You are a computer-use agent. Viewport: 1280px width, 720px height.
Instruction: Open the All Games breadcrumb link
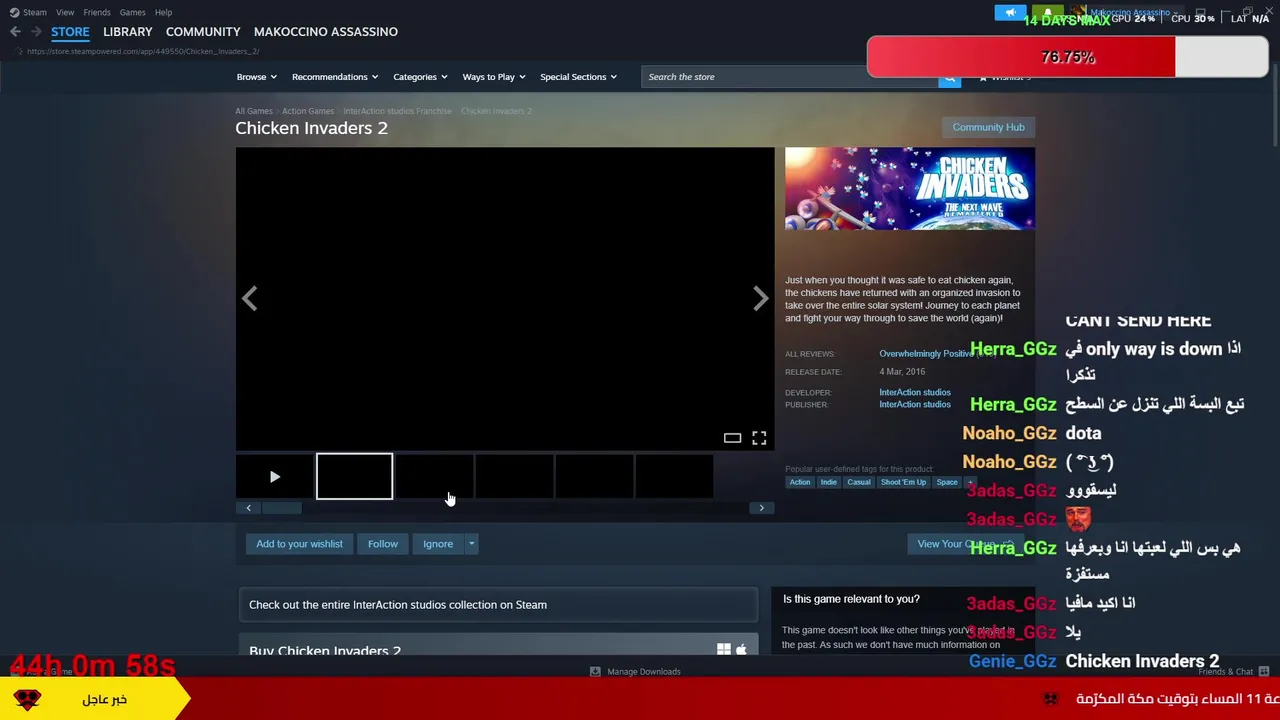253,111
